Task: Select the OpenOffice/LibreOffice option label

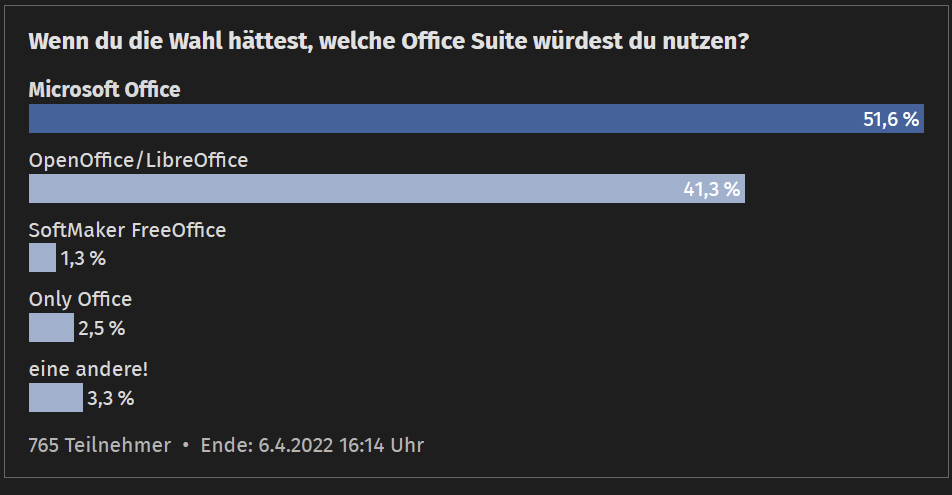Action: click(138, 160)
